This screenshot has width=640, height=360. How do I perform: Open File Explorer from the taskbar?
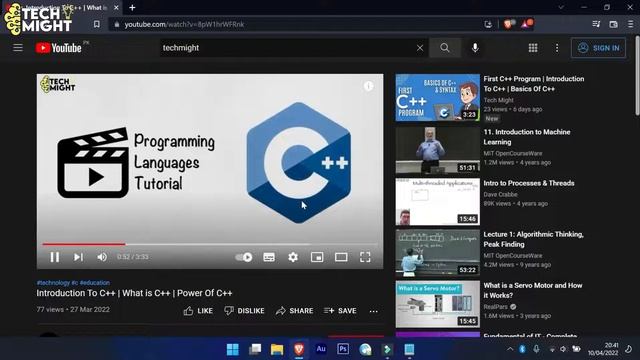(277, 349)
